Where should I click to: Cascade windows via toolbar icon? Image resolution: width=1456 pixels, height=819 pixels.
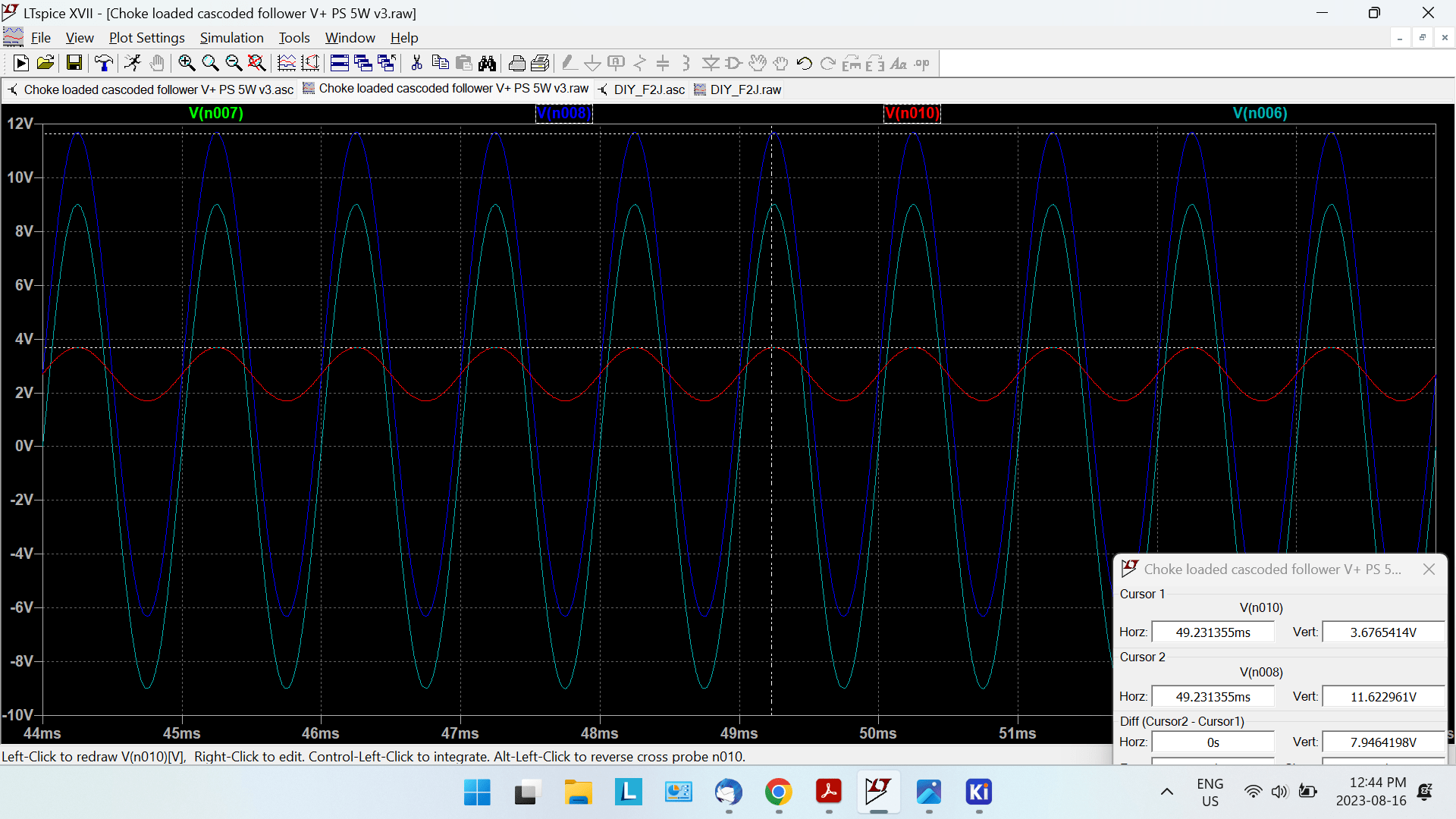pyautogui.click(x=363, y=64)
